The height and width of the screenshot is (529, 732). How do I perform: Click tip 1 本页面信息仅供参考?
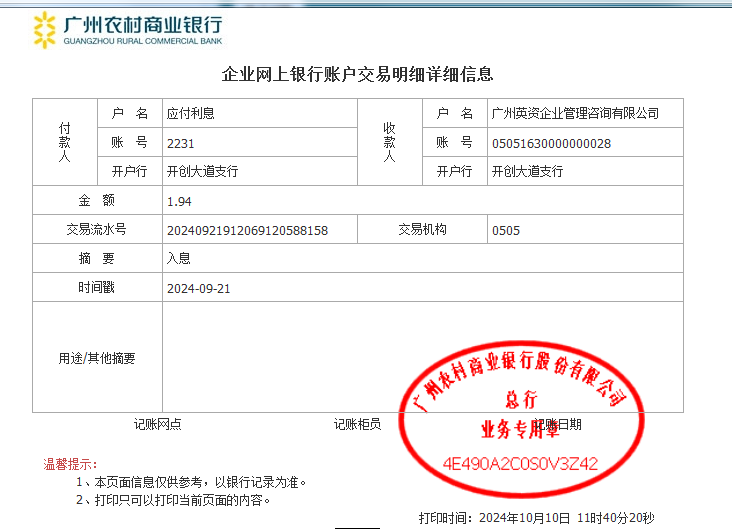click(191, 482)
